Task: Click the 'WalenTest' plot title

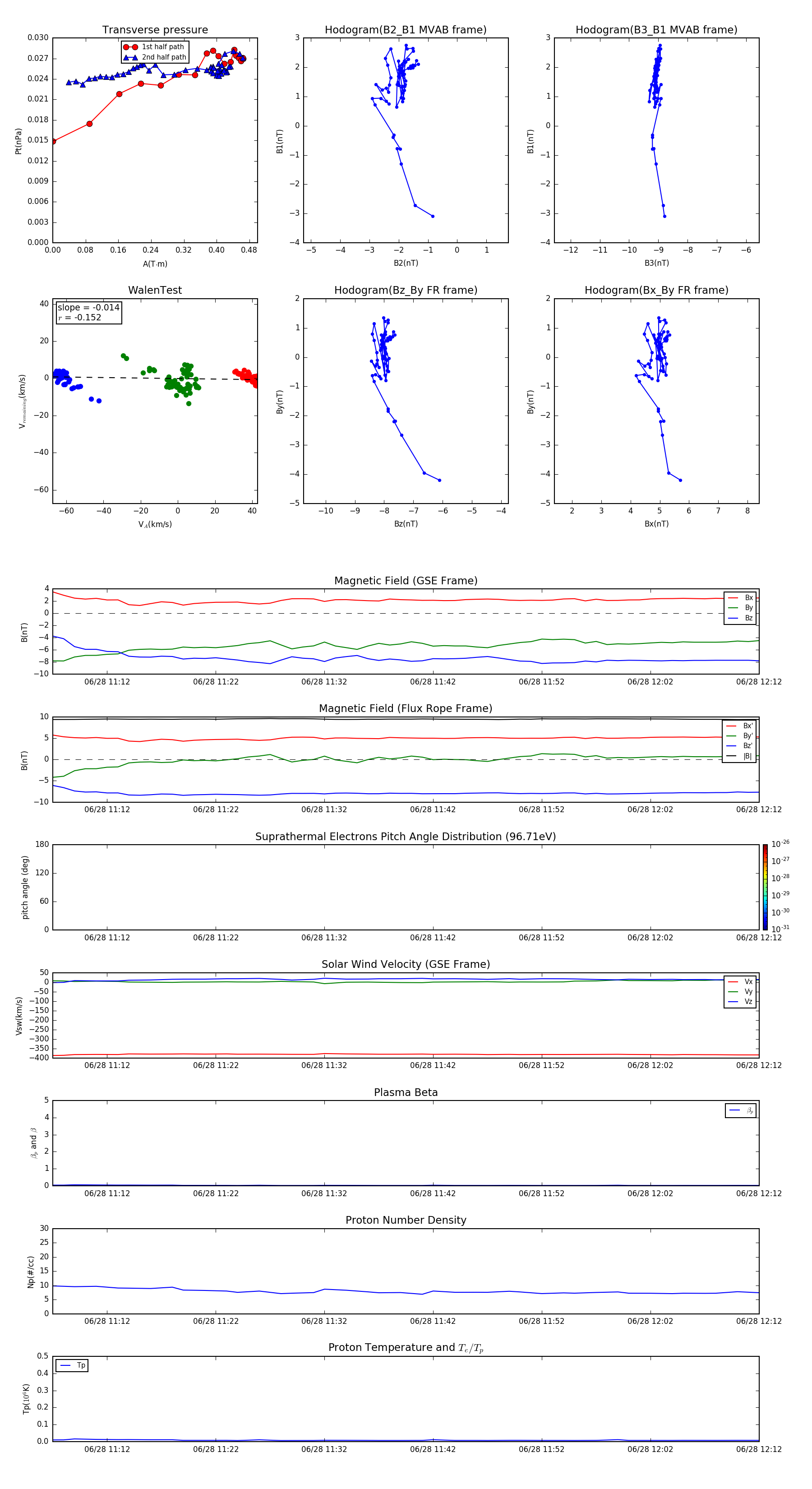Action: coord(155,290)
